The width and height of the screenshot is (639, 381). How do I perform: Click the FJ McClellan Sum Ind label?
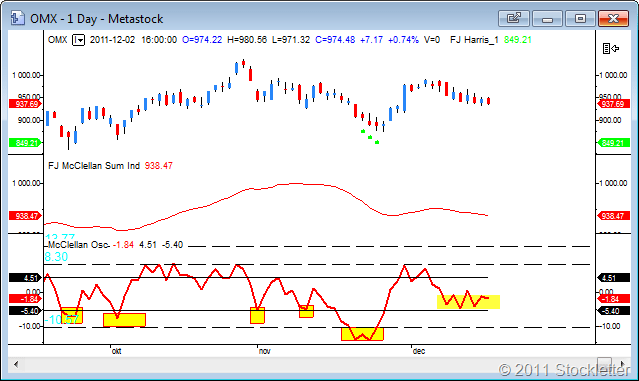(94, 166)
